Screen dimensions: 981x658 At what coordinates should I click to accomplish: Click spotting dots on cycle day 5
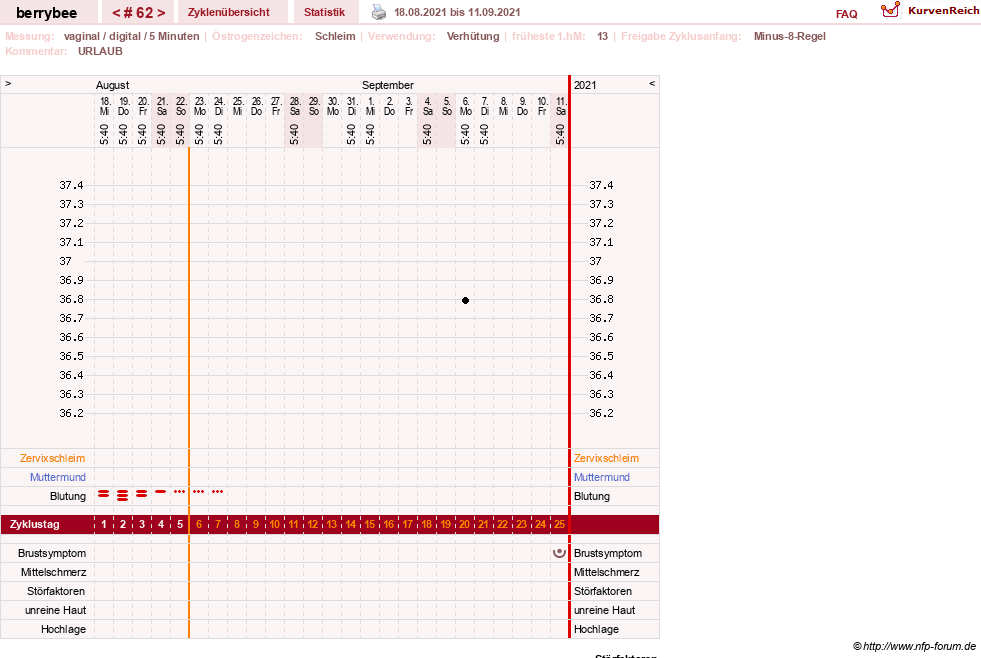(180, 492)
